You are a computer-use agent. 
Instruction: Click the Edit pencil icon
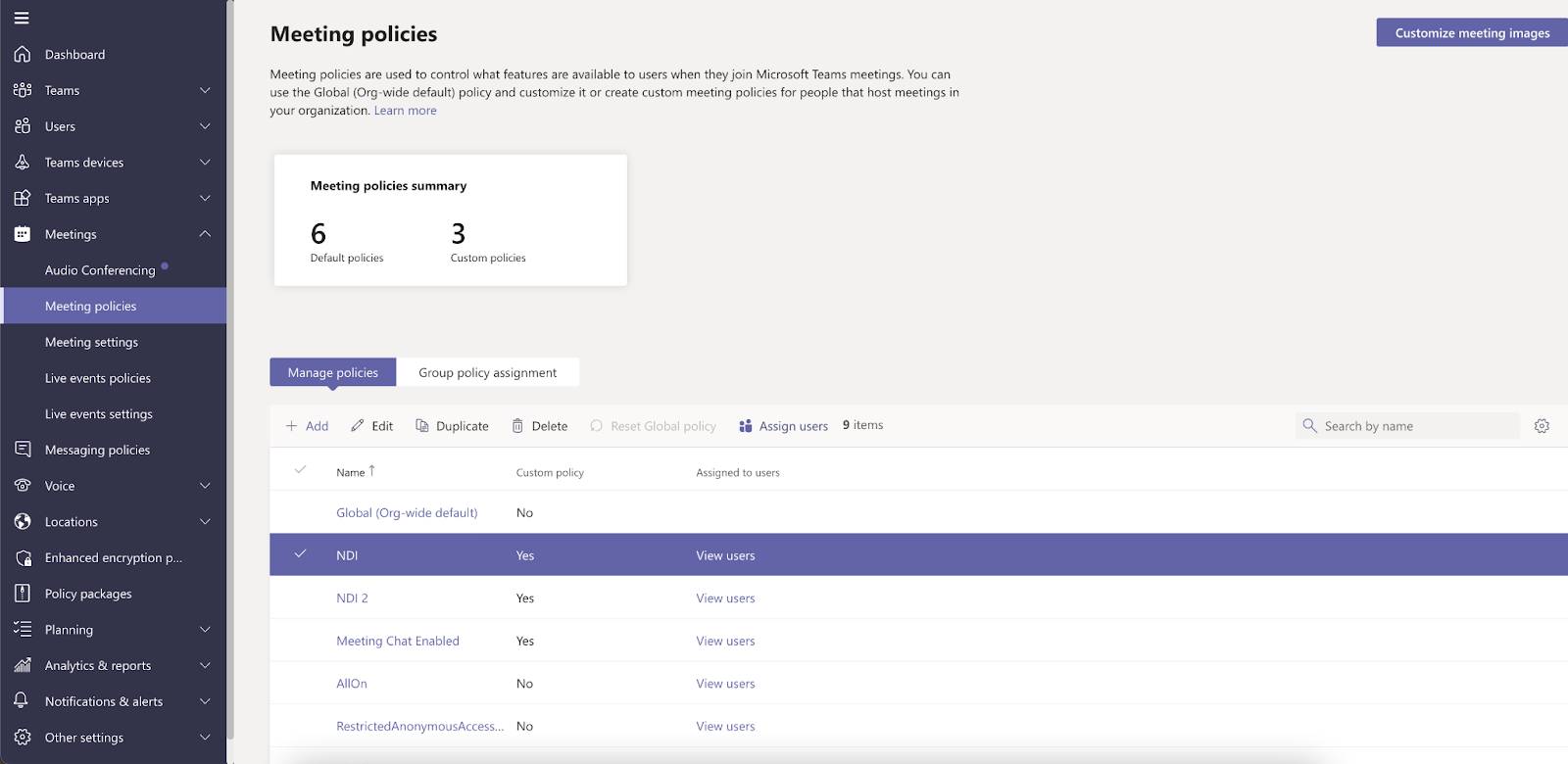(358, 426)
